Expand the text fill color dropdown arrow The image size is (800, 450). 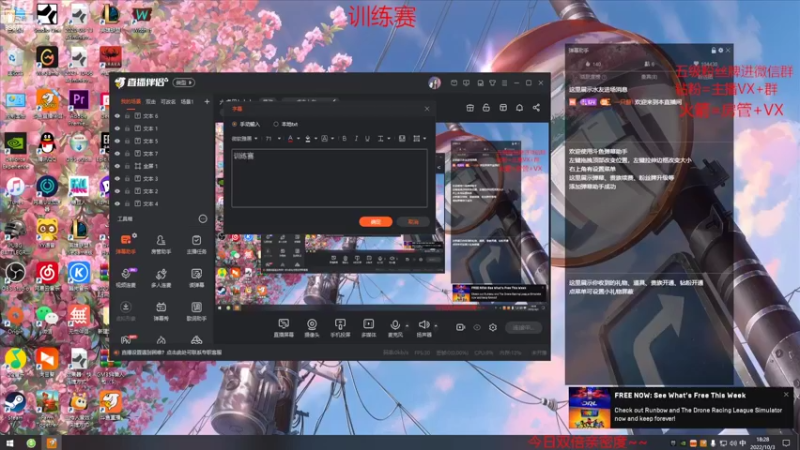tap(316, 138)
